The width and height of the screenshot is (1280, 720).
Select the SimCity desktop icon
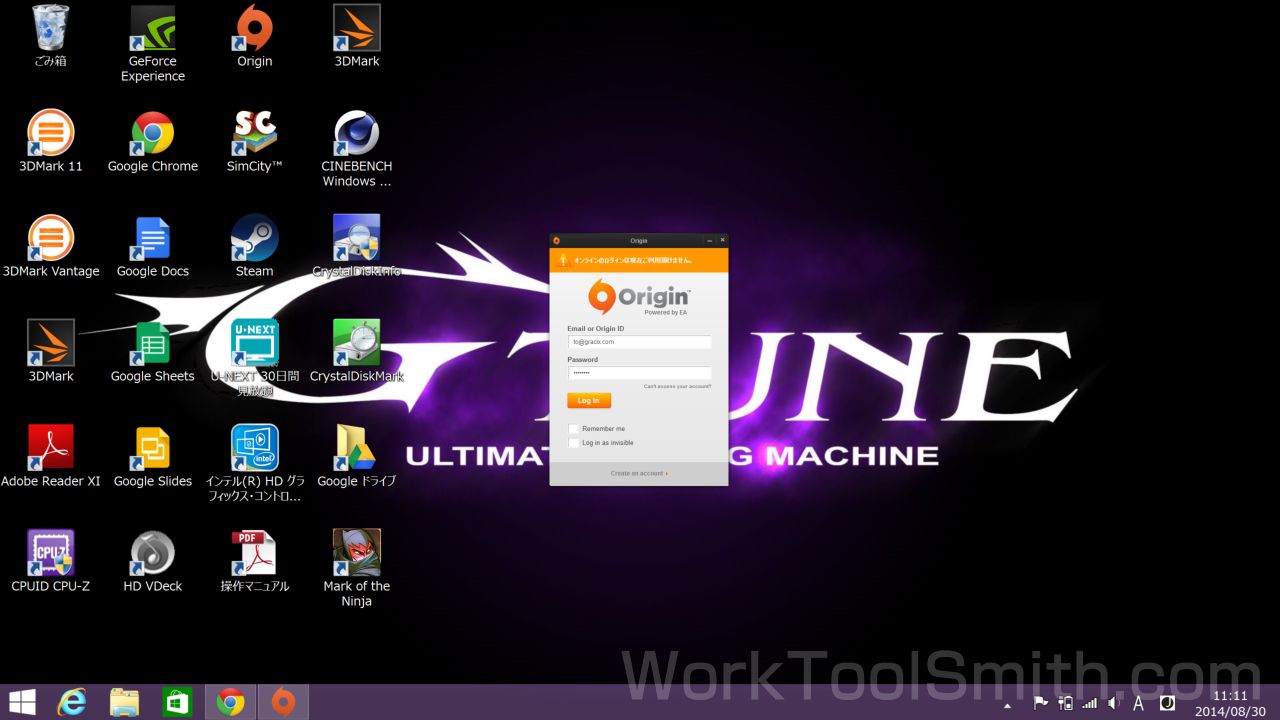pyautogui.click(x=255, y=141)
